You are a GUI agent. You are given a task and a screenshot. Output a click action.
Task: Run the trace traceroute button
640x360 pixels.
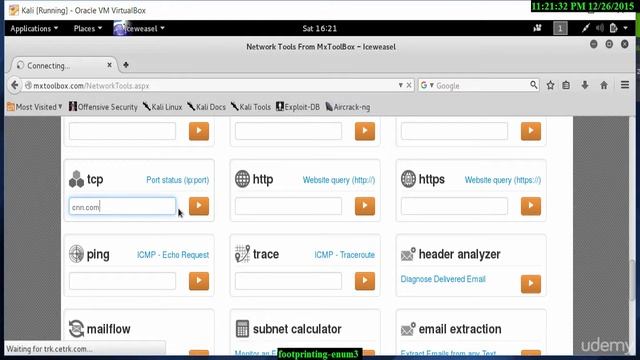click(365, 281)
